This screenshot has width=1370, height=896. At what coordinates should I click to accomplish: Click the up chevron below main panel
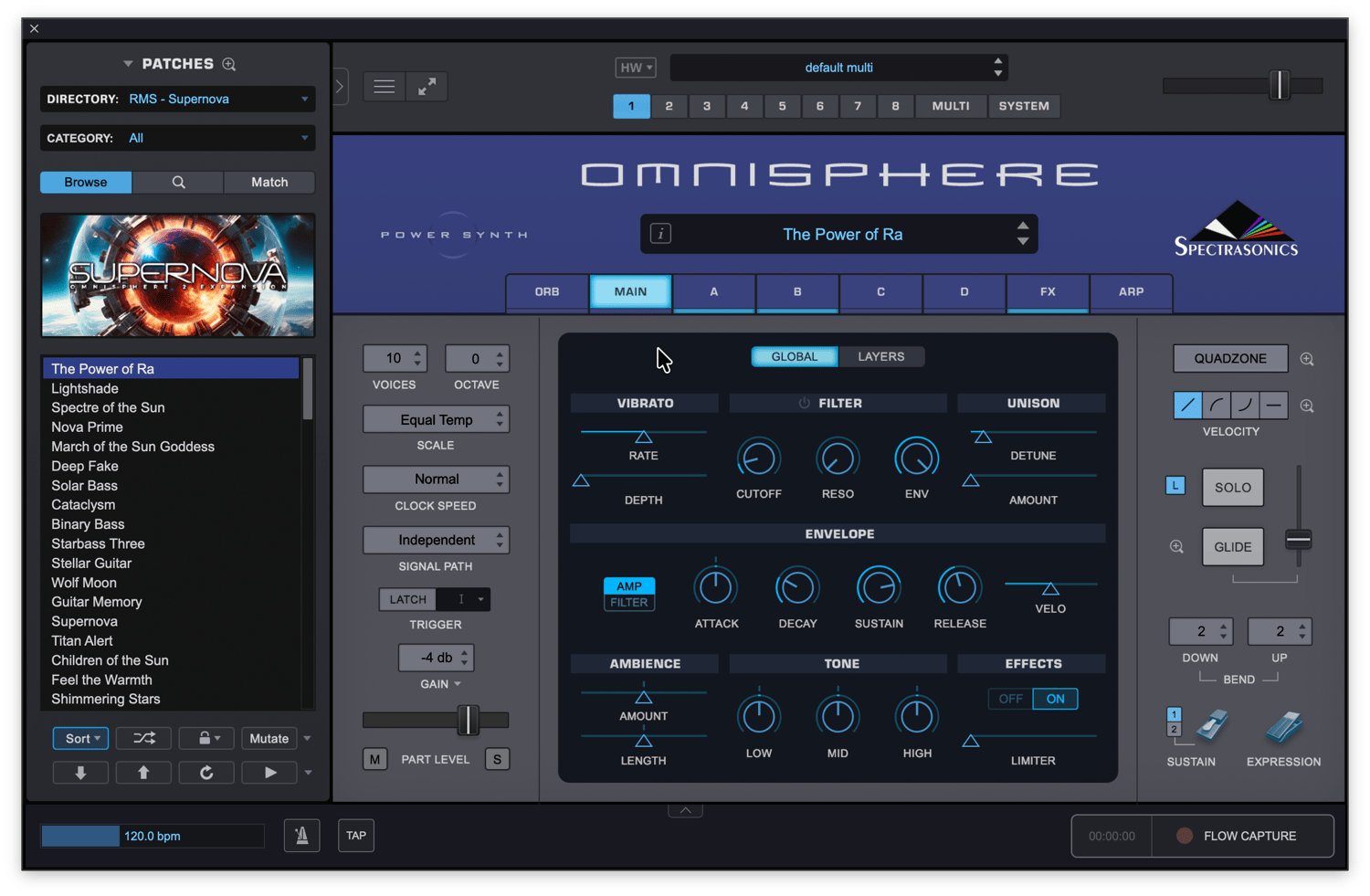click(x=685, y=810)
